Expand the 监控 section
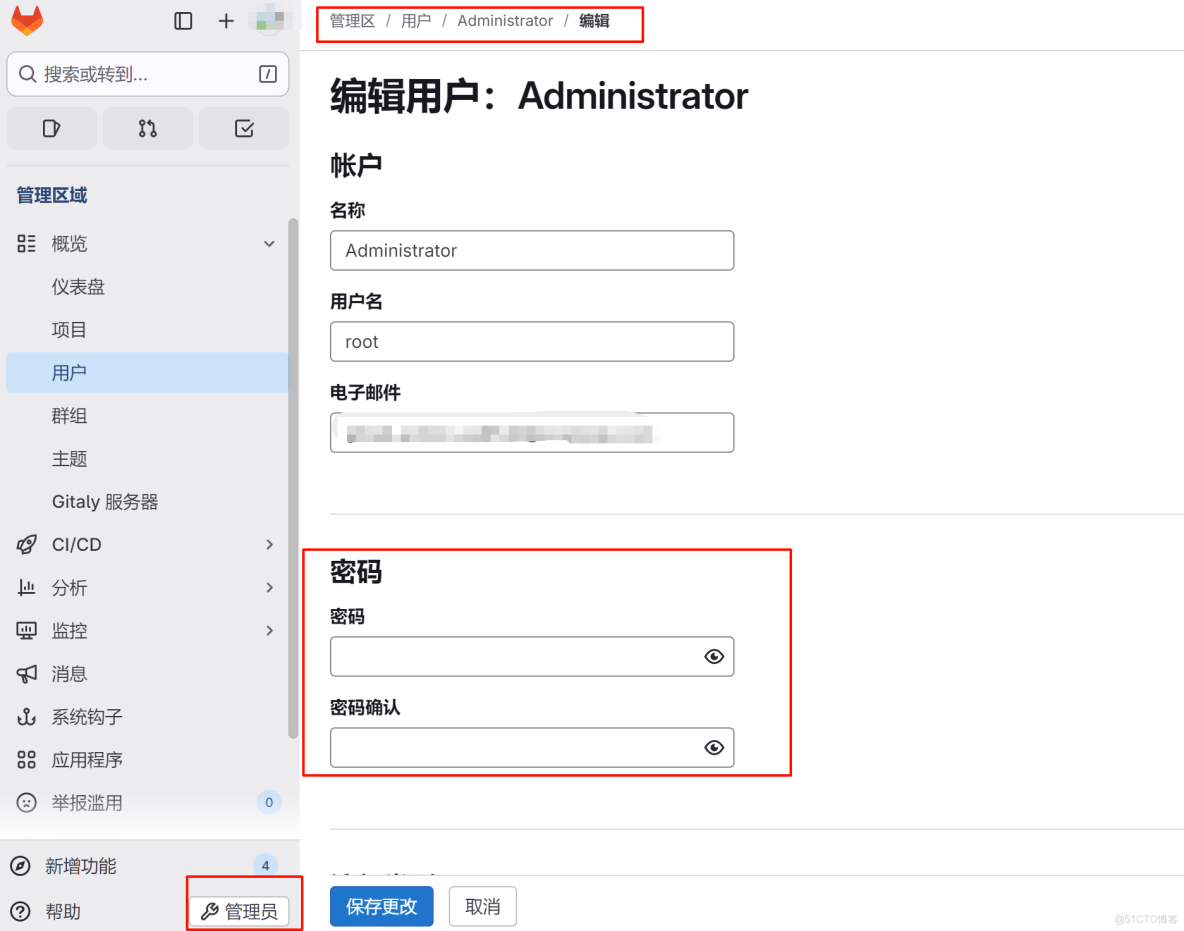This screenshot has height=931, width=1184. (x=268, y=631)
